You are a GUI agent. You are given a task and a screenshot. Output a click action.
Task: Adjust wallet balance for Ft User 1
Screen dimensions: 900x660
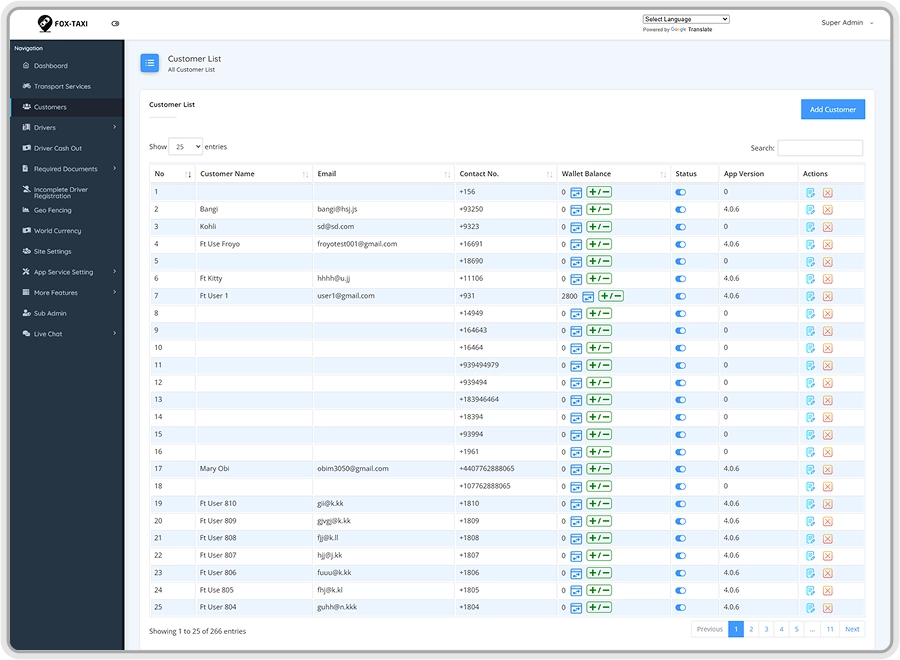(611, 296)
